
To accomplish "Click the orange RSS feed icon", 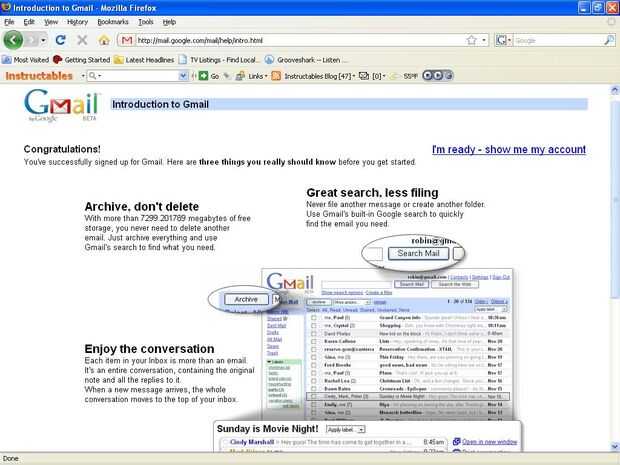I will 276,76.
